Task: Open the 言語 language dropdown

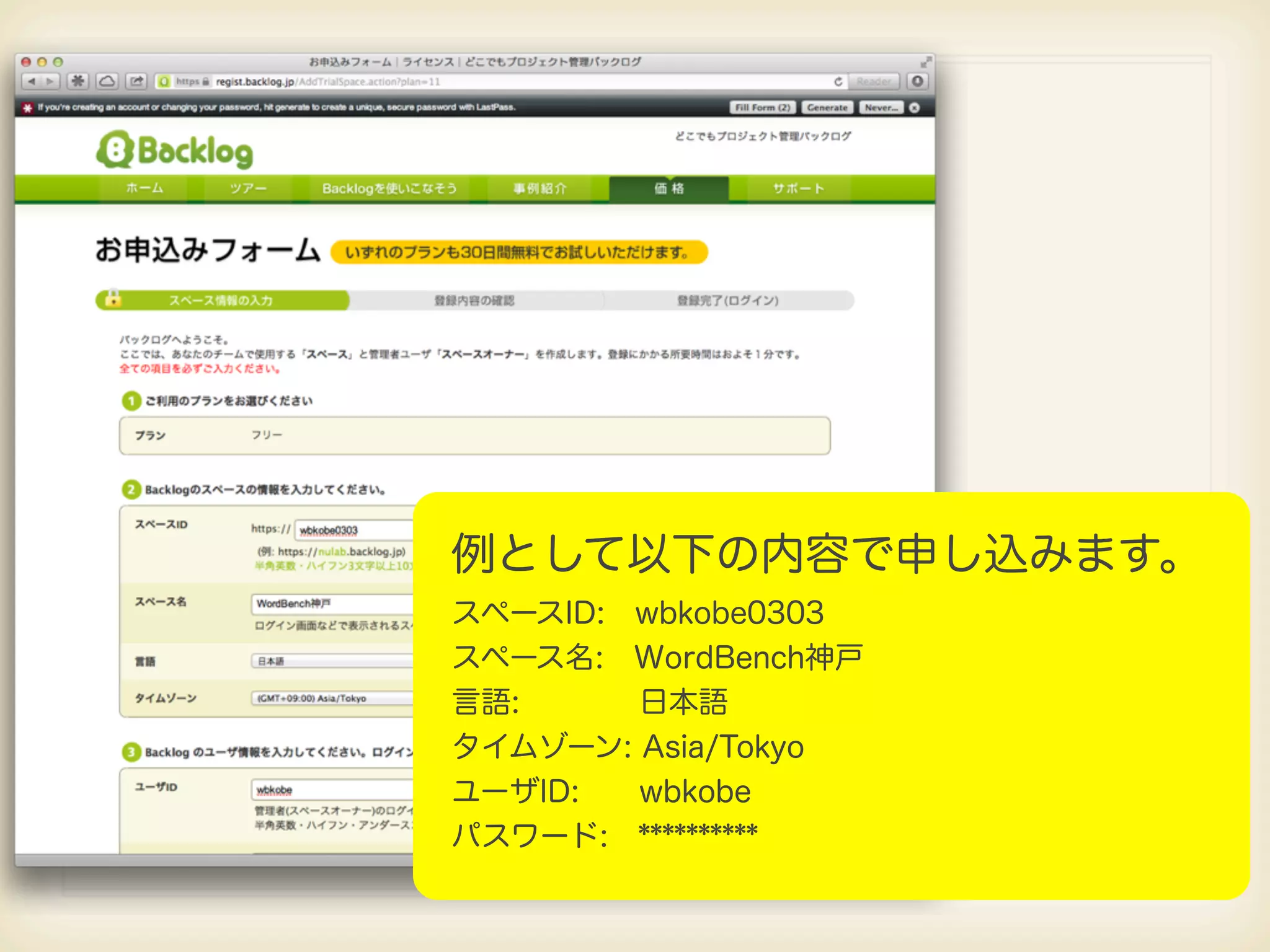Action: coord(332,661)
